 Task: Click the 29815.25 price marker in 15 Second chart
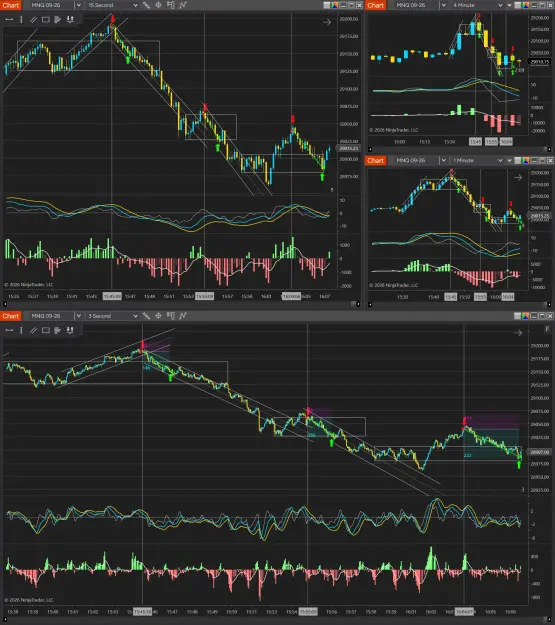(348, 148)
